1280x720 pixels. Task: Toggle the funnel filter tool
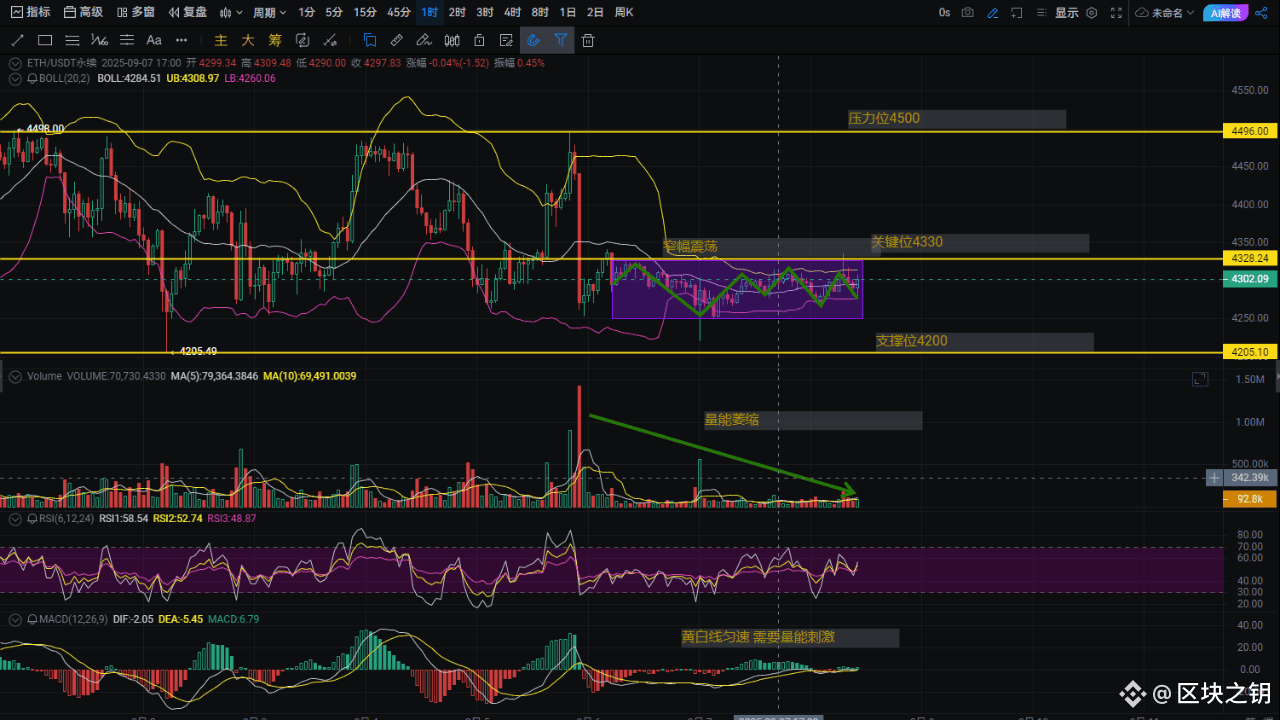pos(561,40)
